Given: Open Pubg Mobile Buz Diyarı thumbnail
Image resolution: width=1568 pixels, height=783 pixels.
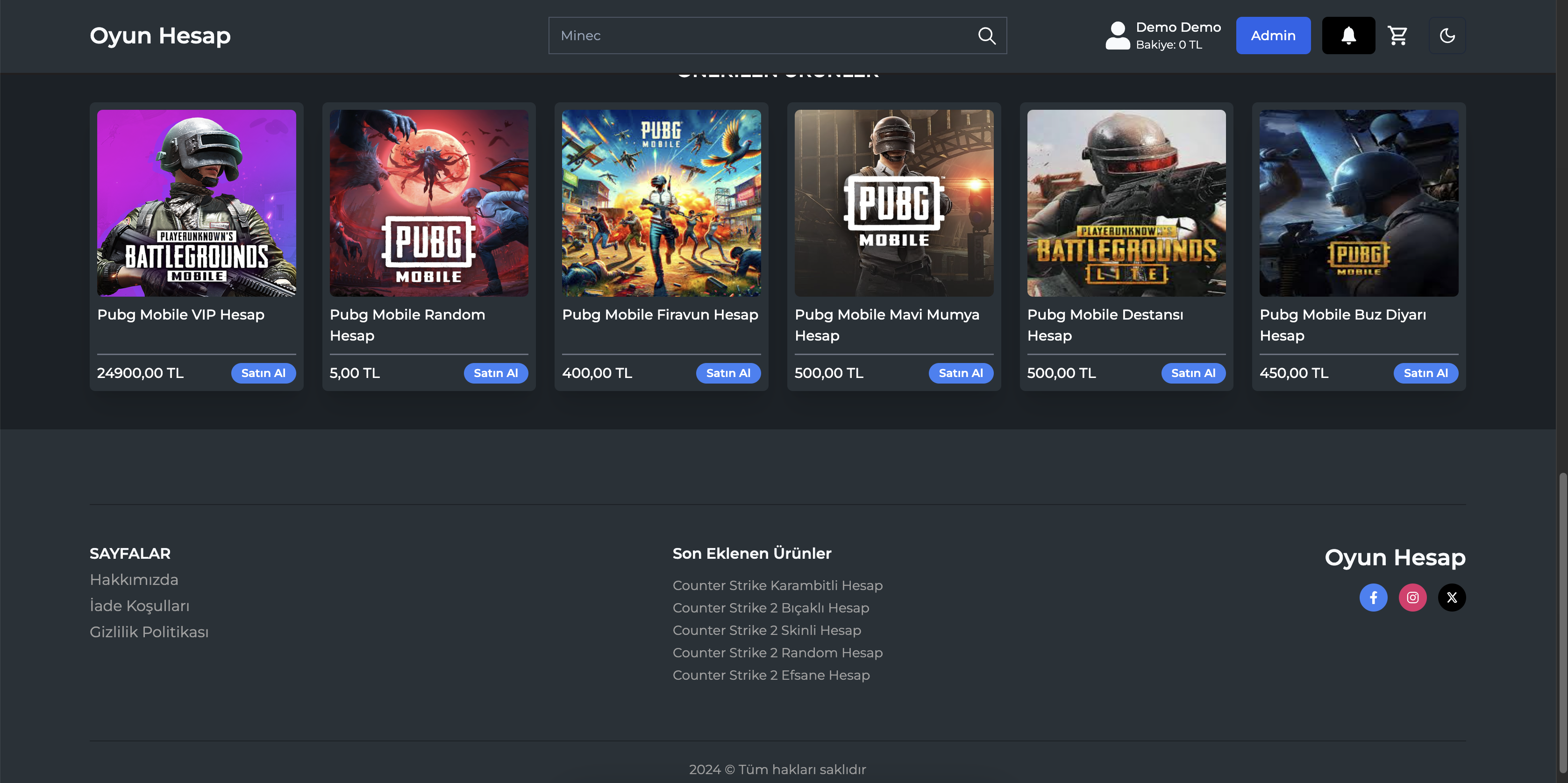Looking at the screenshot, I should pyautogui.click(x=1359, y=203).
